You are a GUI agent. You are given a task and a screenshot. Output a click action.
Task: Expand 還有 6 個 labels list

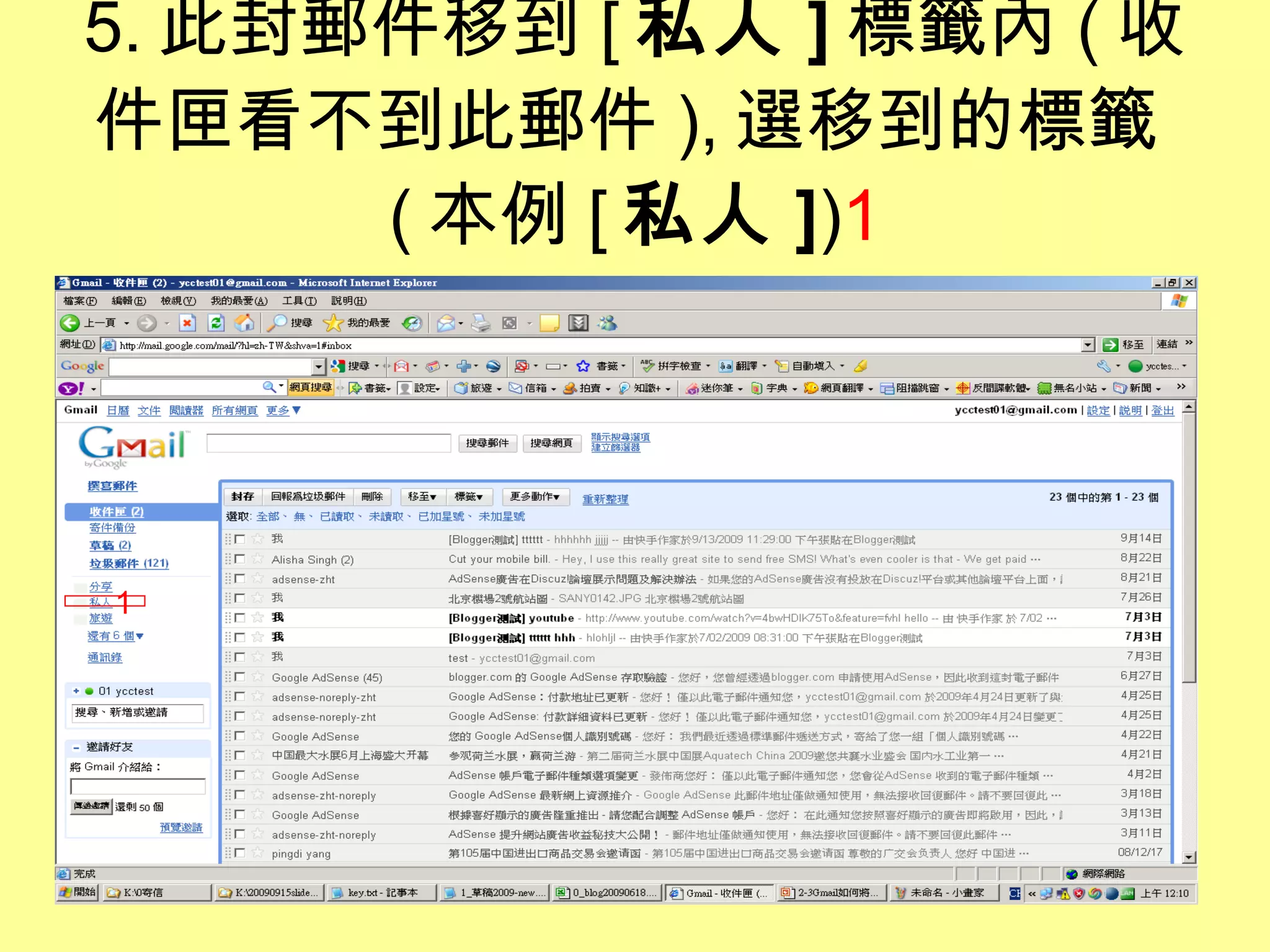[115, 636]
